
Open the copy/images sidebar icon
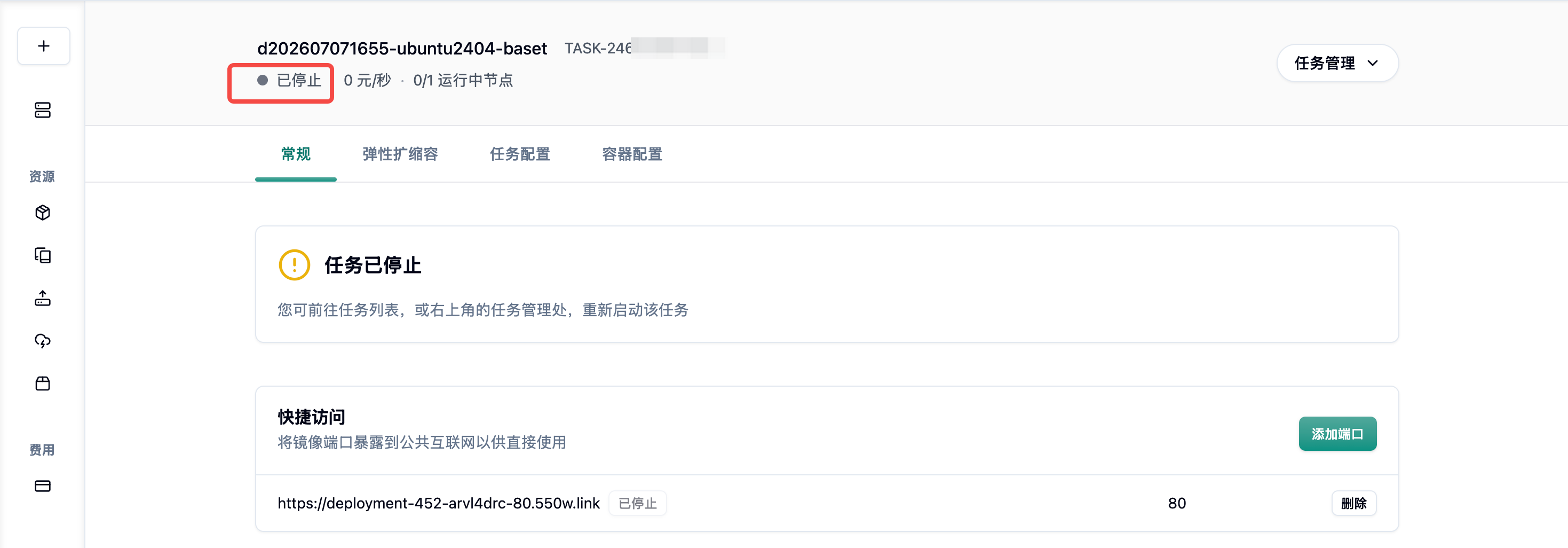pyautogui.click(x=43, y=255)
